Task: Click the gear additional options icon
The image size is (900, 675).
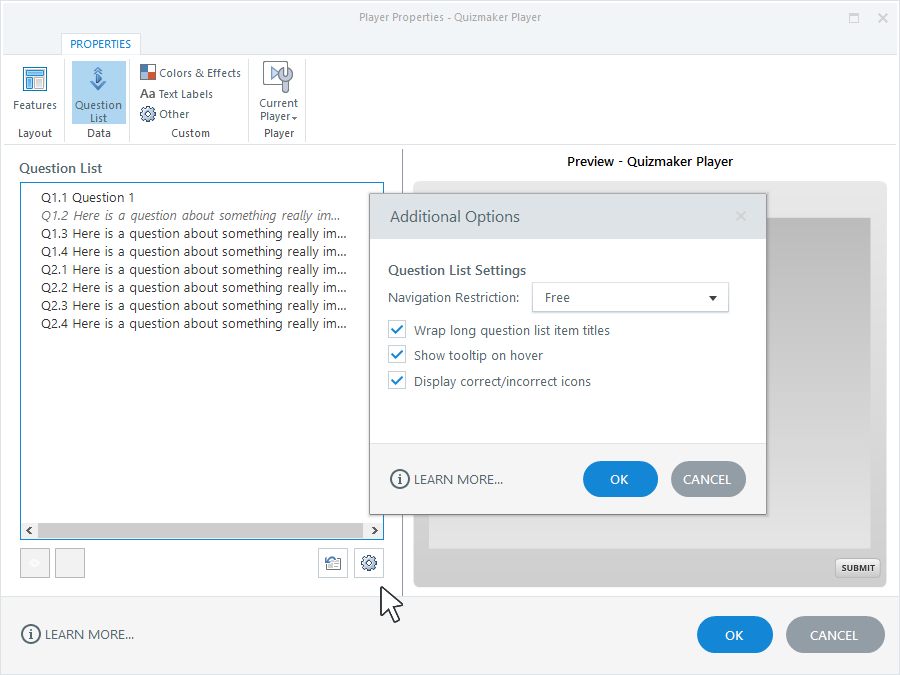Action: point(368,563)
